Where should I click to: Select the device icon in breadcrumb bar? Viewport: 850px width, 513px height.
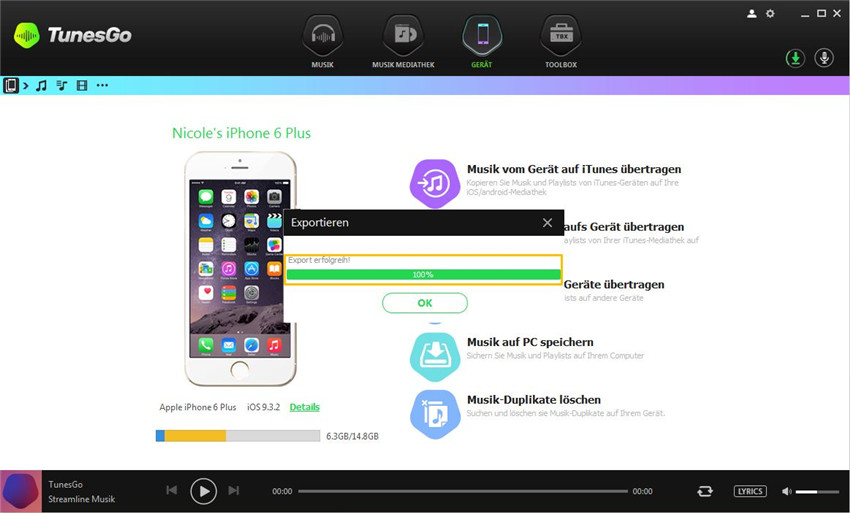click(10, 85)
